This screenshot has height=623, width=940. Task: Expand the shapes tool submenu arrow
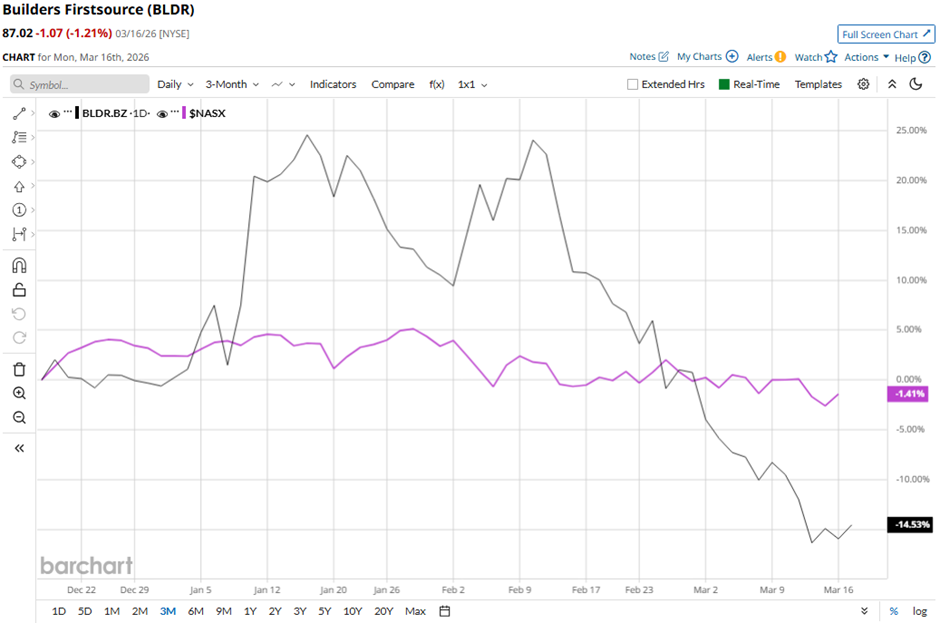tap(32, 162)
